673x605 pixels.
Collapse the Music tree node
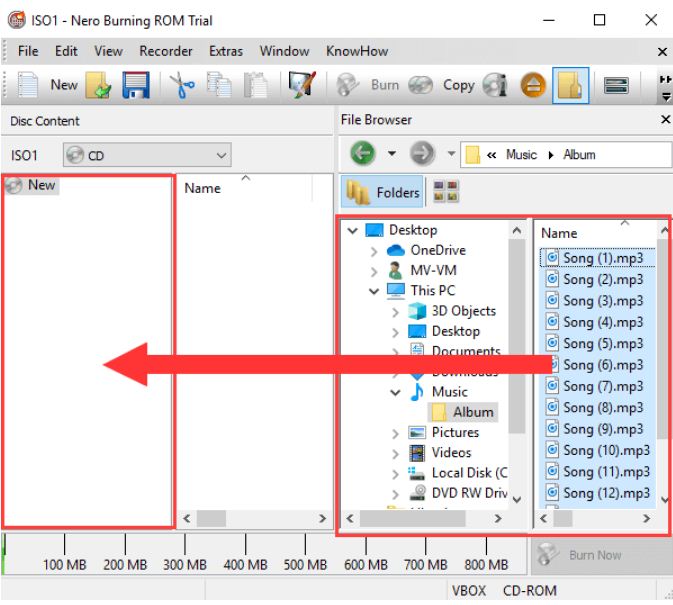click(x=395, y=392)
